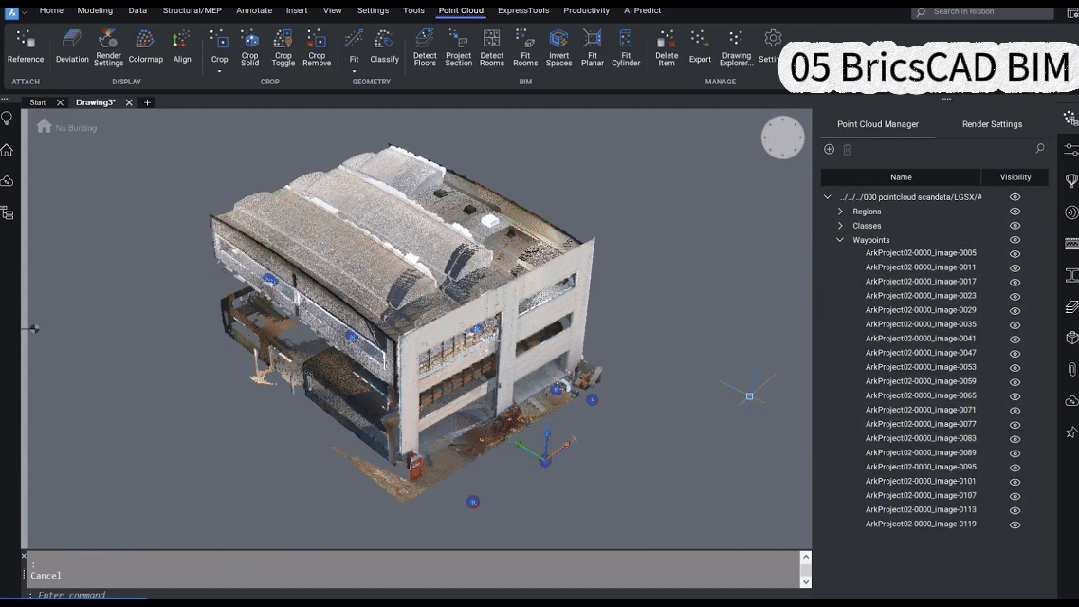Screen dimensions: 1079x607
Task: Open the Project Section tool
Action: pyautogui.click(x=458, y=47)
